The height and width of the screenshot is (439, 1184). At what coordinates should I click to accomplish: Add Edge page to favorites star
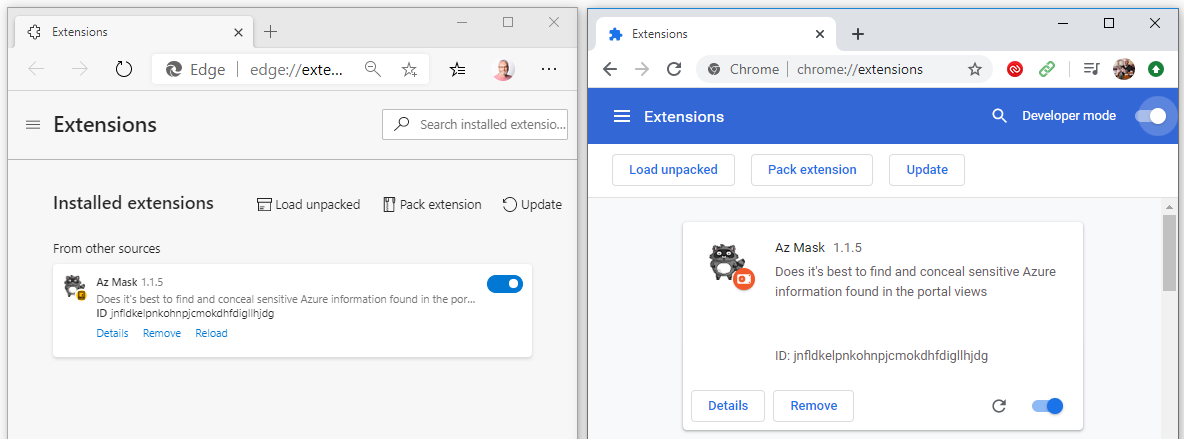coord(409,70)
